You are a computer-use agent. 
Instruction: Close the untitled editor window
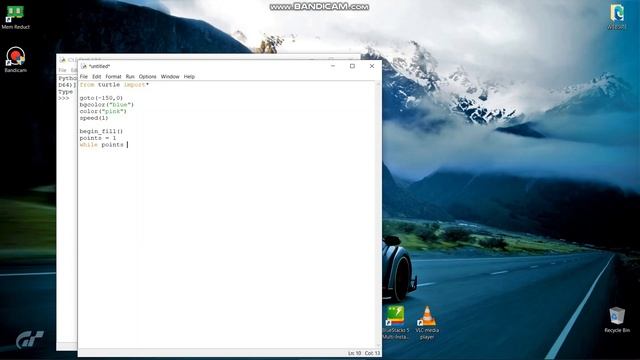click(371, 66)
